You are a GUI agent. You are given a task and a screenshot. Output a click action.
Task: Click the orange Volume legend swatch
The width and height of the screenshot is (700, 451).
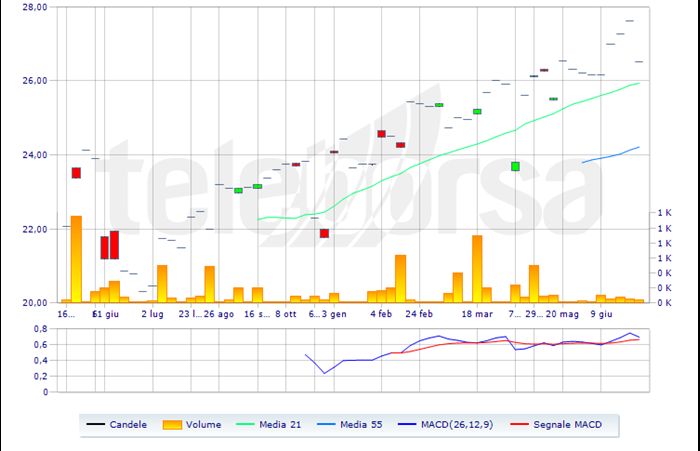172,425
